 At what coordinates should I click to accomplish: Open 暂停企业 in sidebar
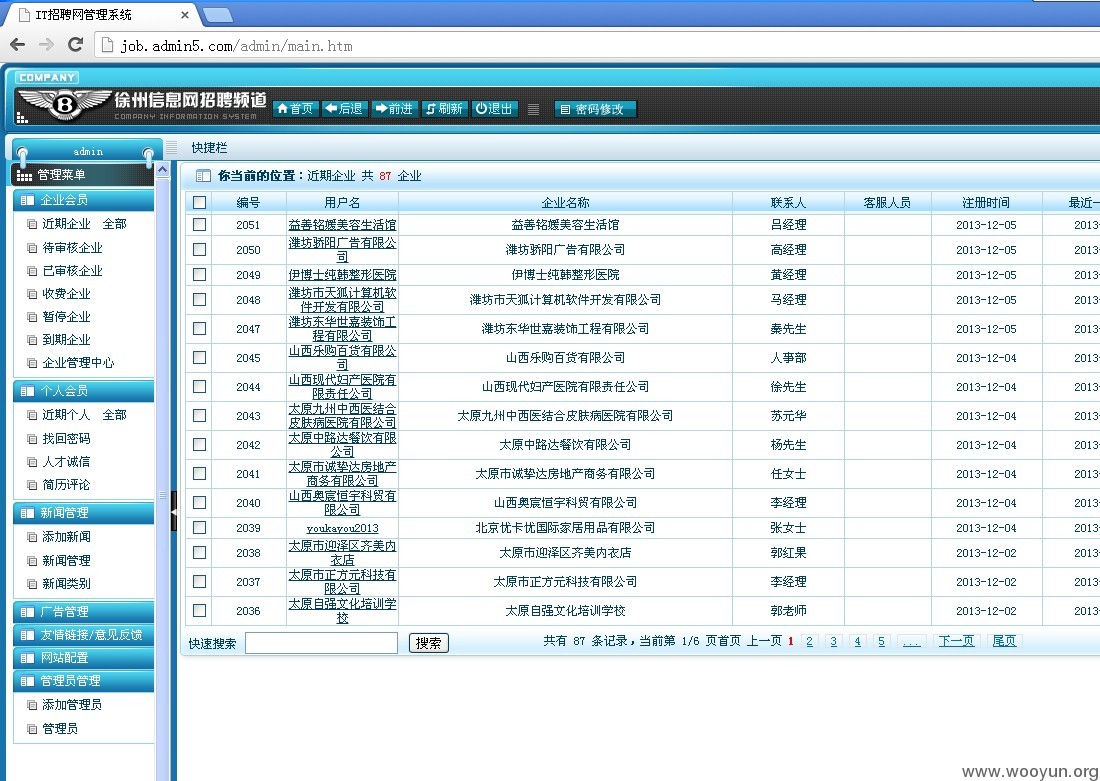pyautogui.click(x=66, y=316)
